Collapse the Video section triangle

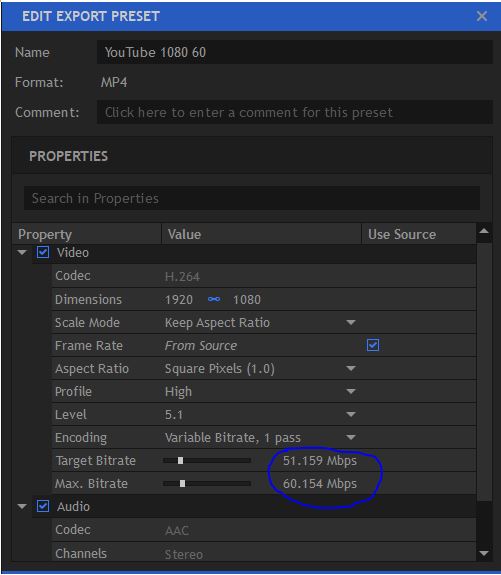22,252
